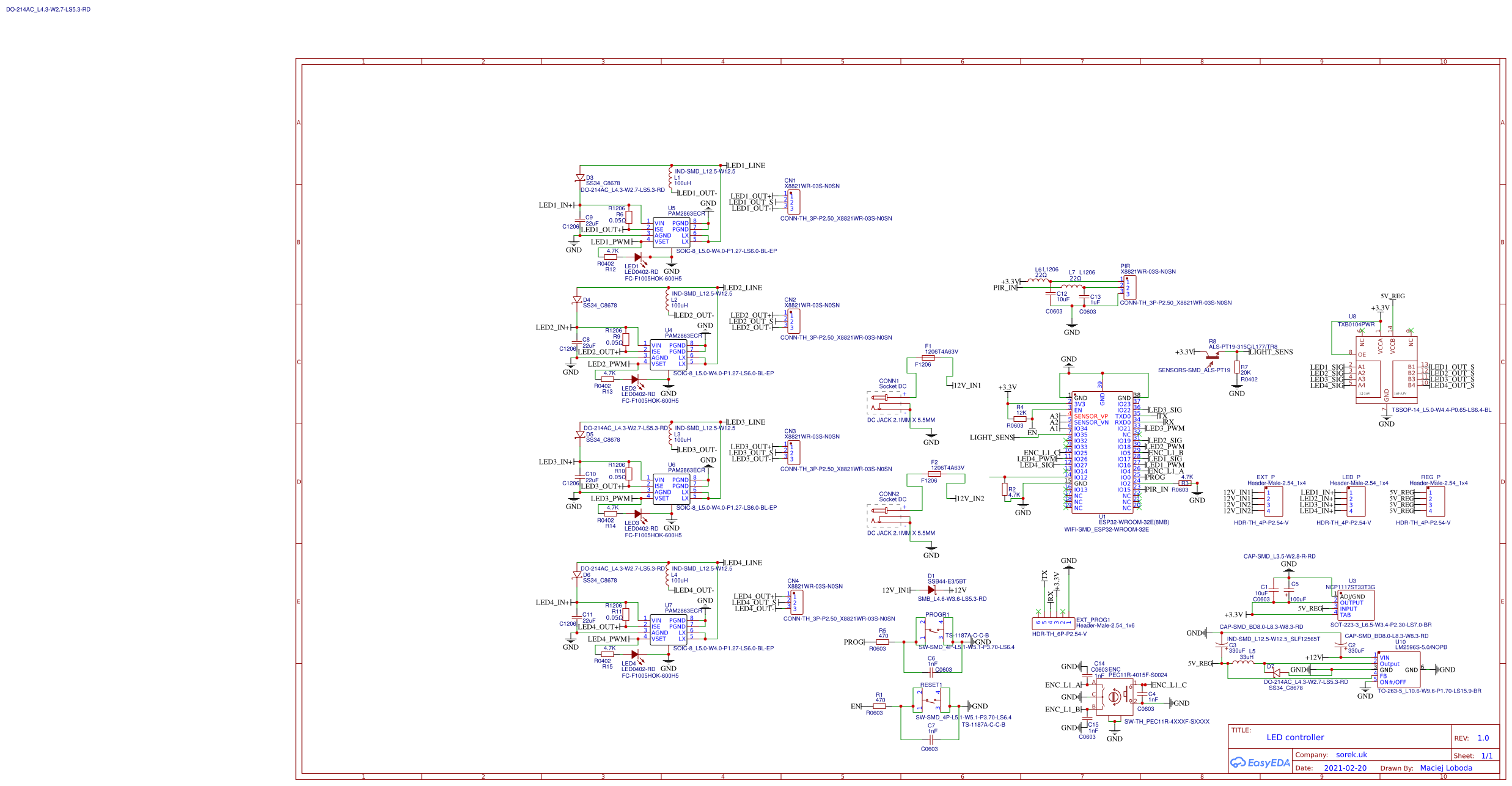Click the red LED1 diode symbol
Screen dimensions: 1512x786
[x=638, y=257]
